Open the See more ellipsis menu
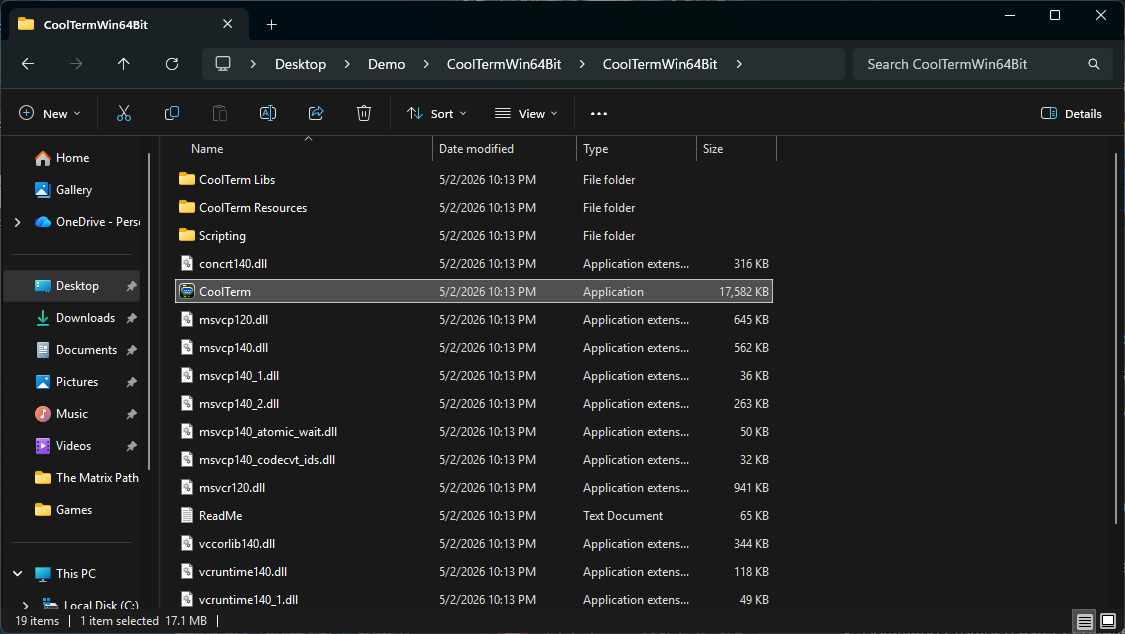Viewport: 1125px width, 634px height. coord(598,113)
